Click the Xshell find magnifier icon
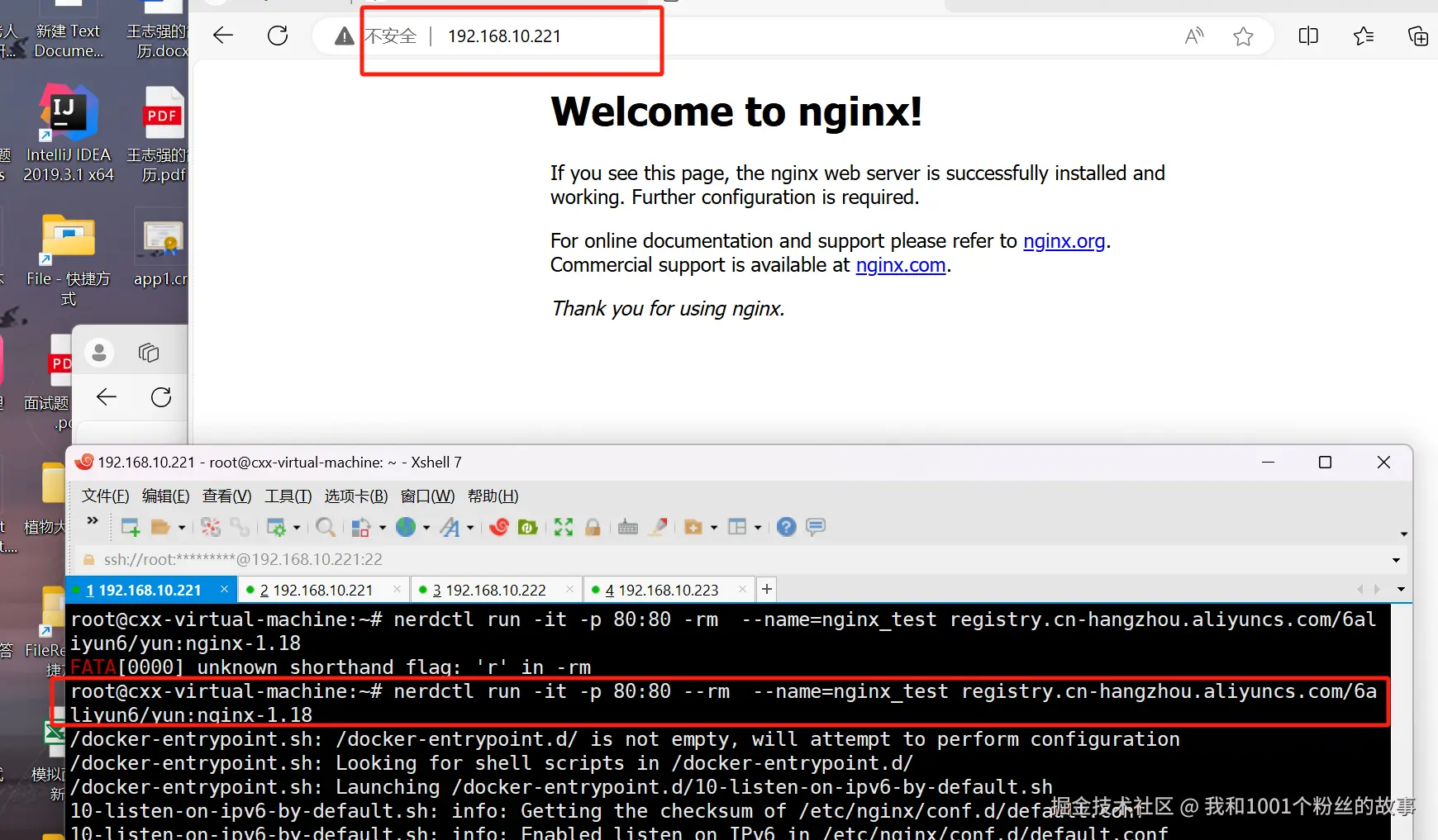 pyautogui.click(x=326, y=527)
